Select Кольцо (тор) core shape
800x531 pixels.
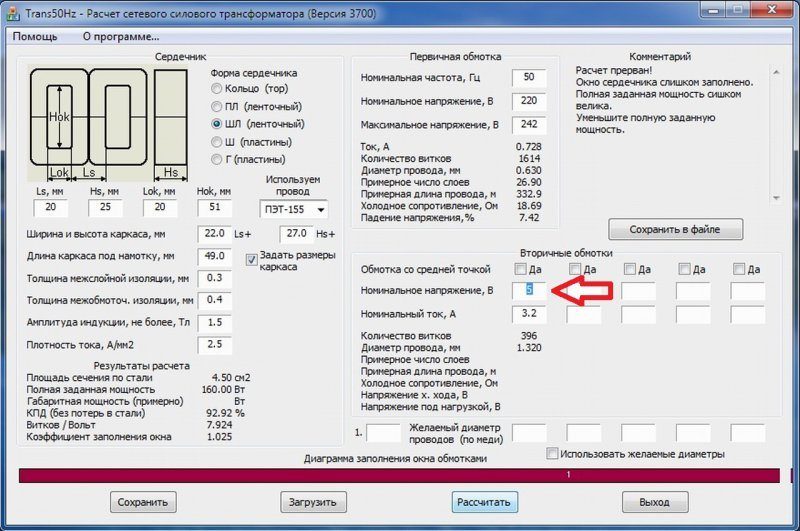[x=250, y=89]
